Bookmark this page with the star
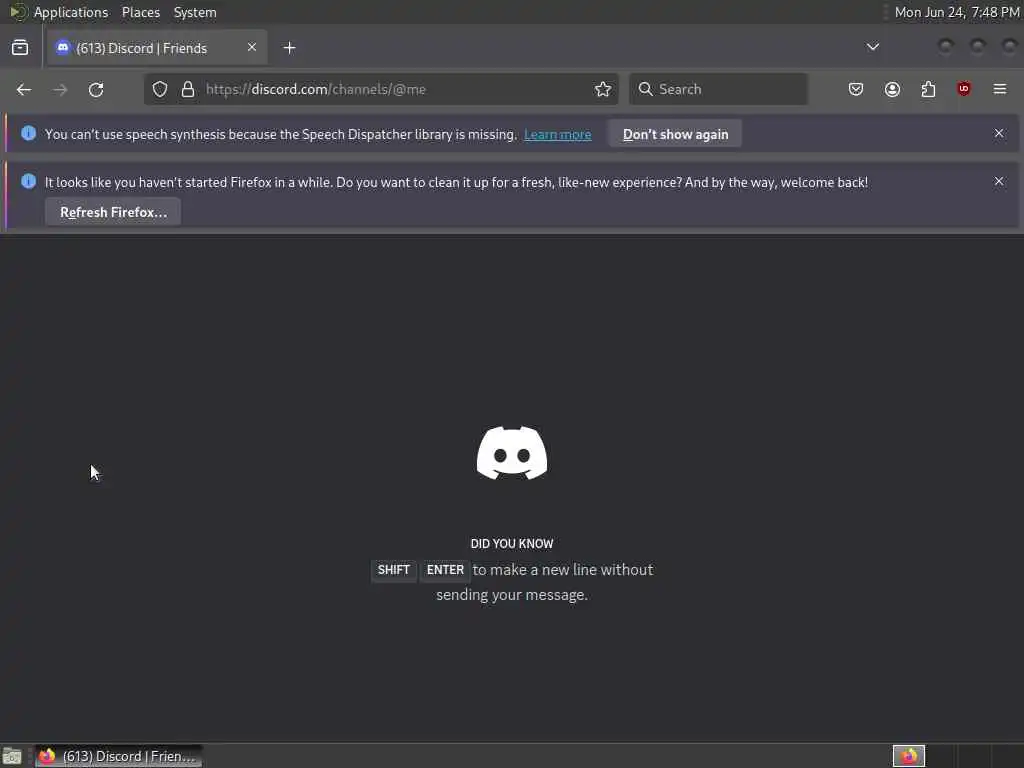The width and height of the screenshot is (1024, 768). 603,89
